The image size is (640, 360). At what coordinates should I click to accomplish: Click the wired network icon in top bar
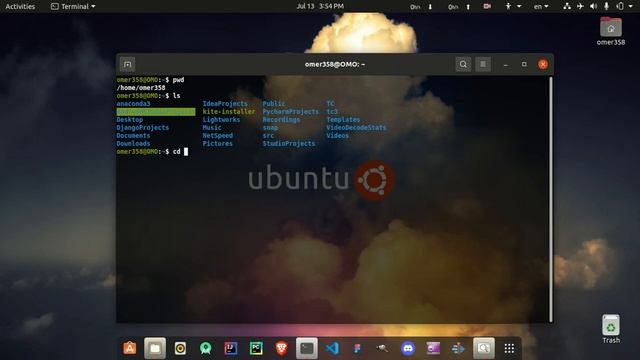point(567,6)
